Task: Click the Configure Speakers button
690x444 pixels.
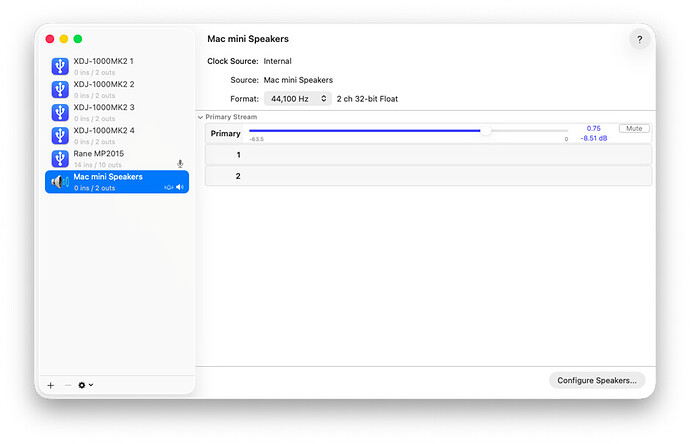Action: click(x=597, y=380)
